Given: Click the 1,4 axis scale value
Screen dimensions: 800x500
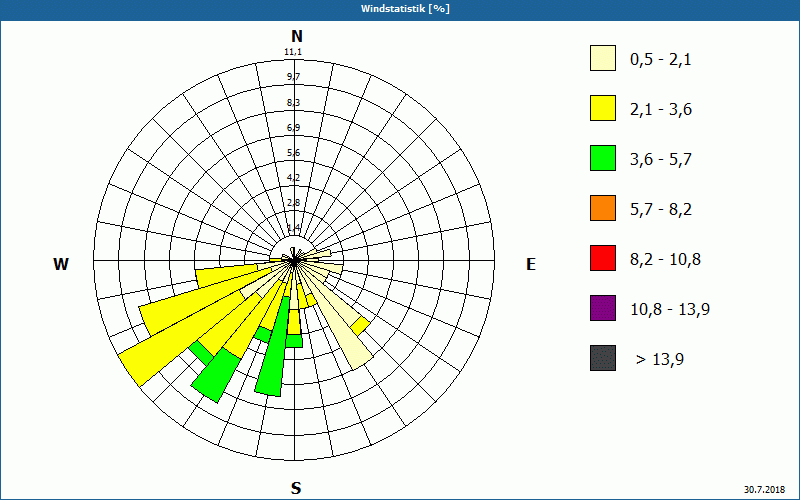Looking at the screenshot, I should 293,228.
